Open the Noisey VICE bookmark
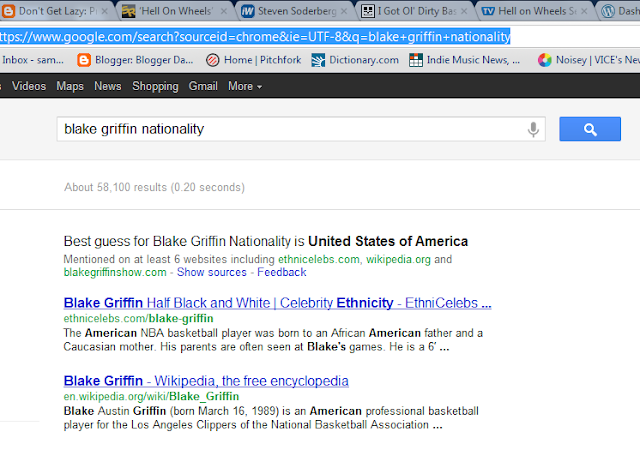 point(589,60)
